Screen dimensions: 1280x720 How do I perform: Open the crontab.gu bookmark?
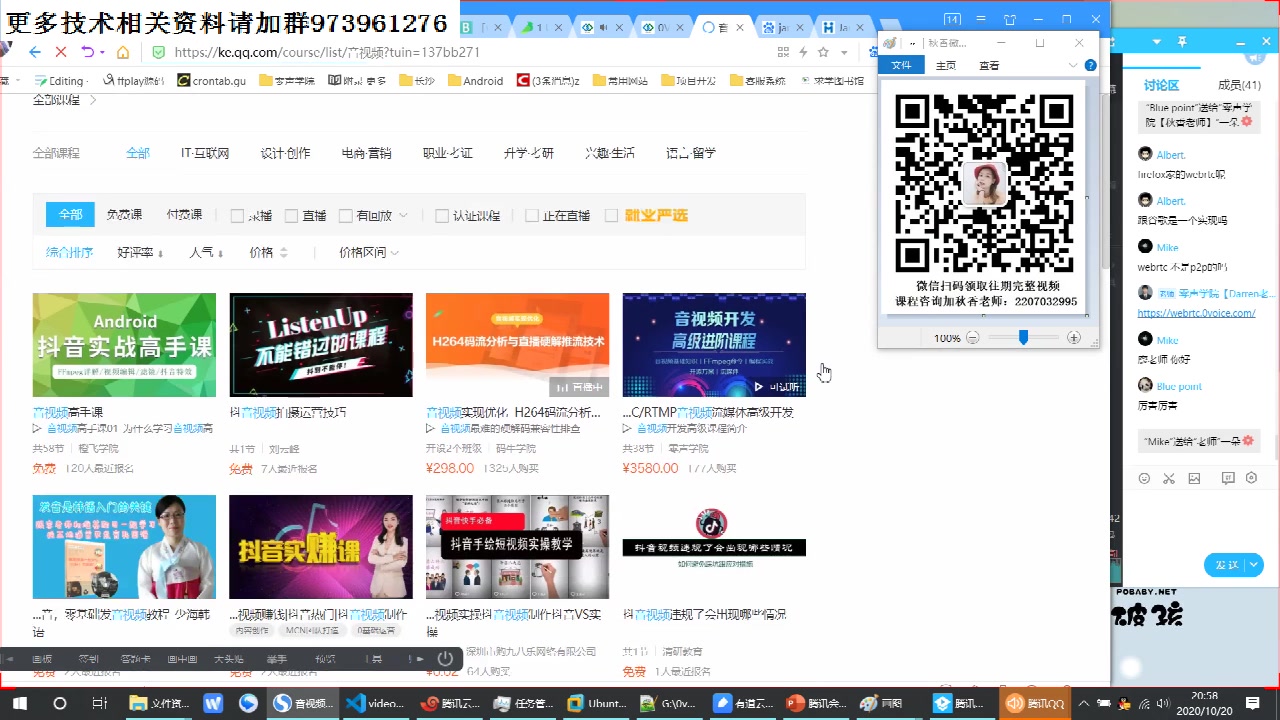(x=211, y=81)
